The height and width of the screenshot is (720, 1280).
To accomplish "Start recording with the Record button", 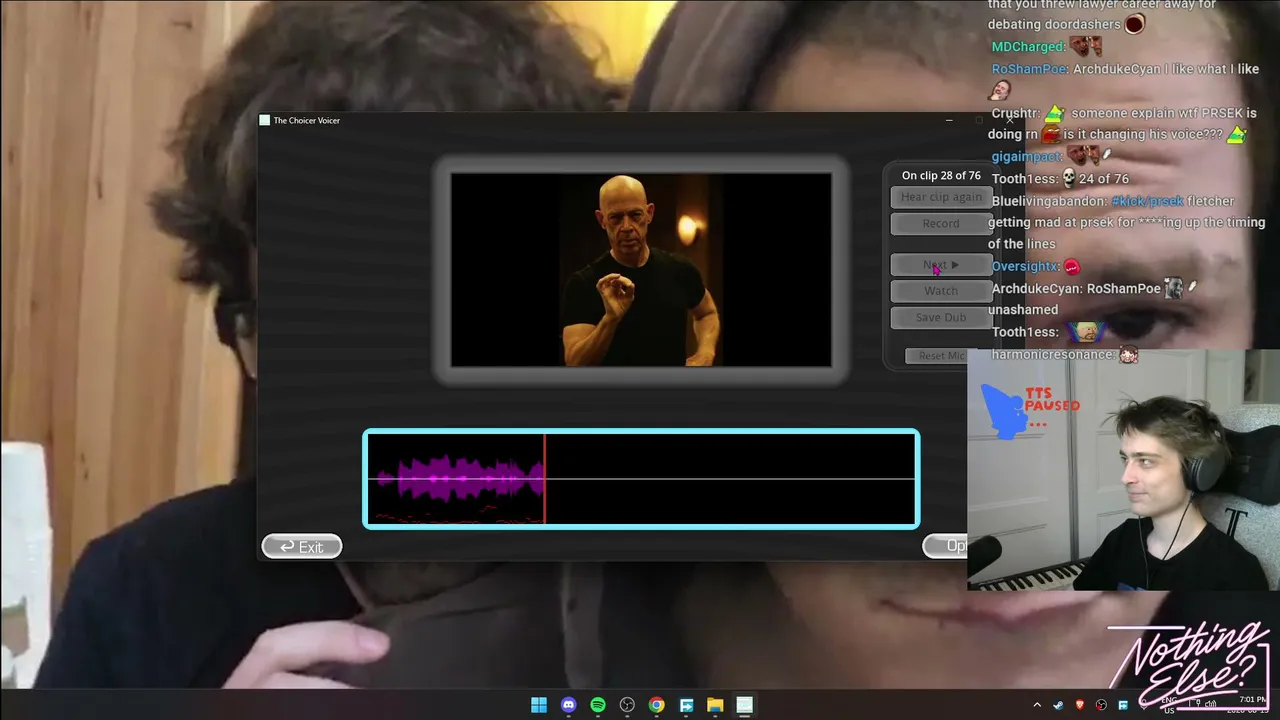I will (941, 223).
